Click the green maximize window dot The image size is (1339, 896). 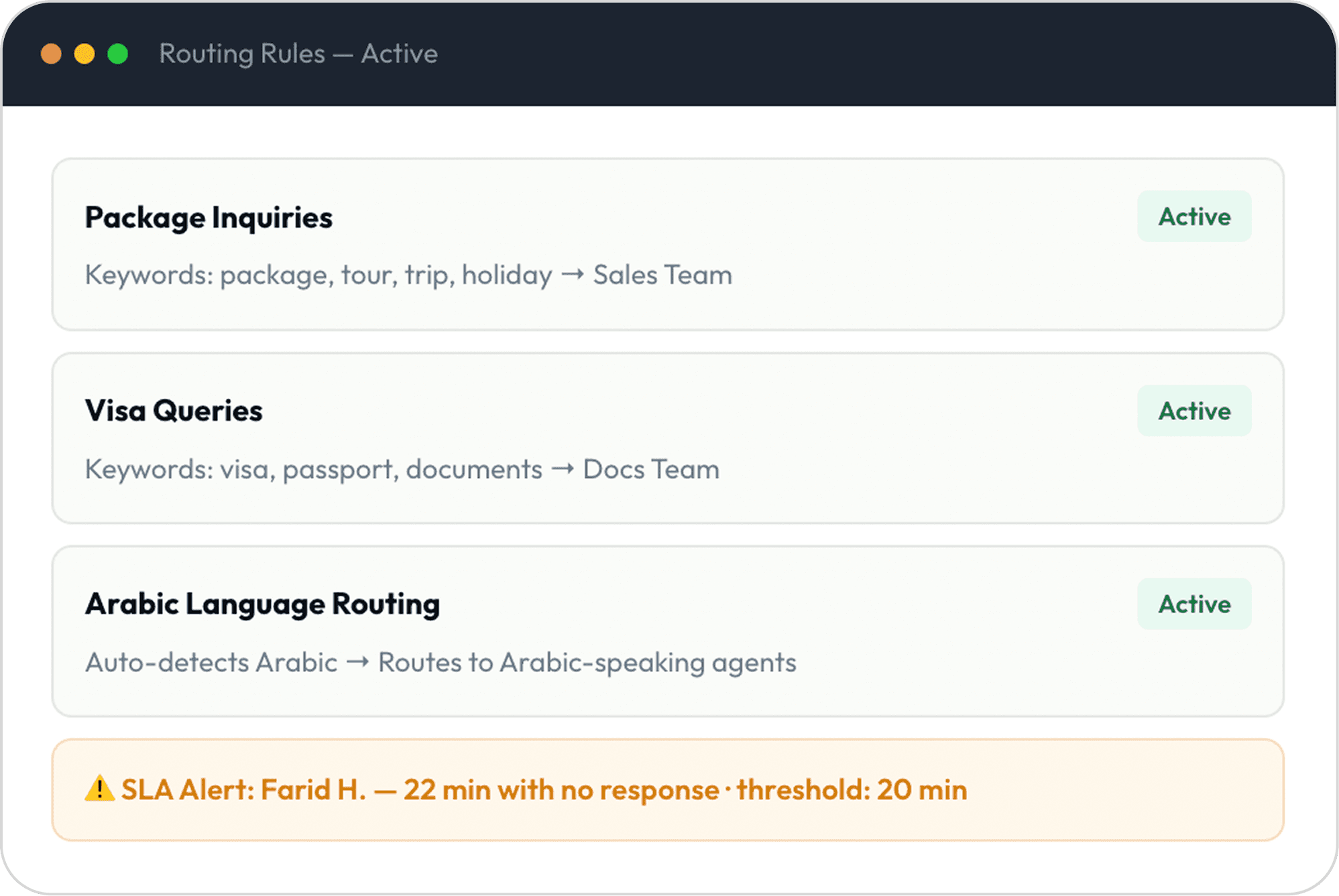coord(118,54)
